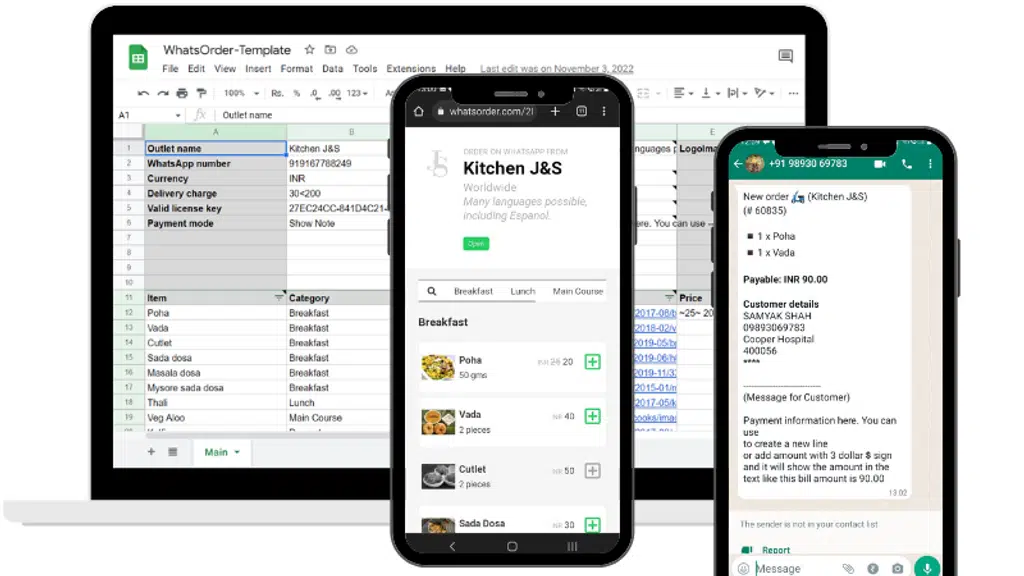Select the Mysore sada dosa cell
The width and height of the screenshot is (1024, 576).
[x=215, y=387]
